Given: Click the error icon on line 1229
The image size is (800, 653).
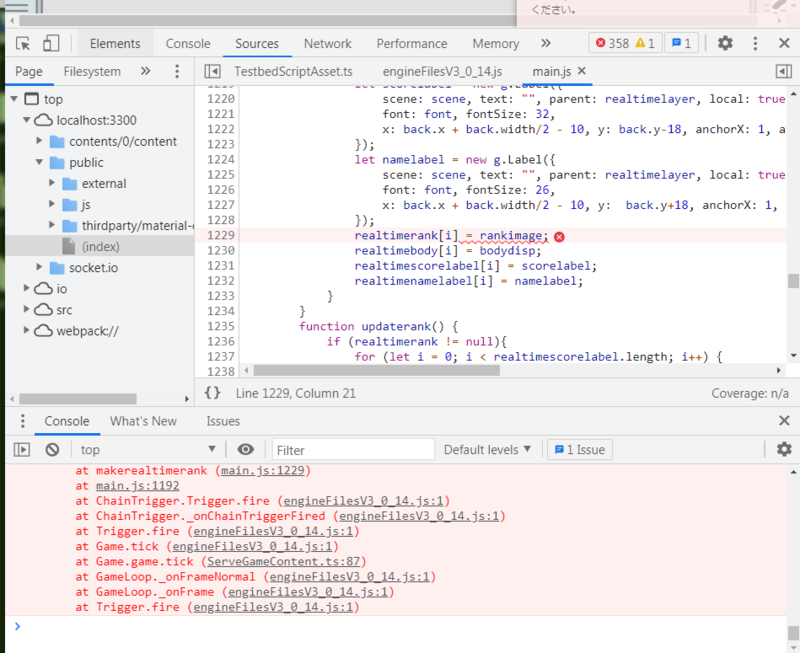Looking at the screenshot, I should point(559,237).
